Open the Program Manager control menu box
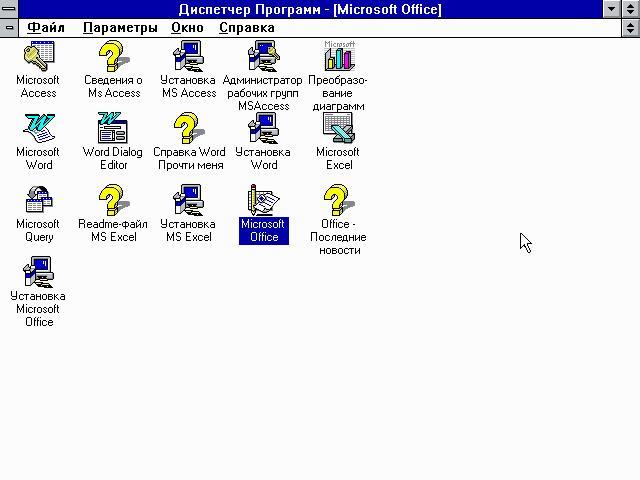 9,9
